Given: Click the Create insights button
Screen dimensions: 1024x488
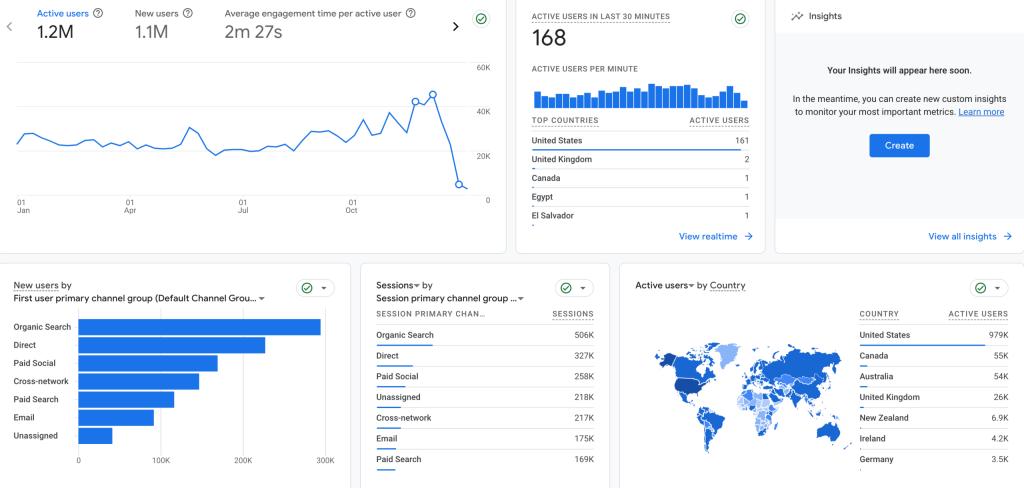Looking at the screenshot, I should click(x=899, y=146).
